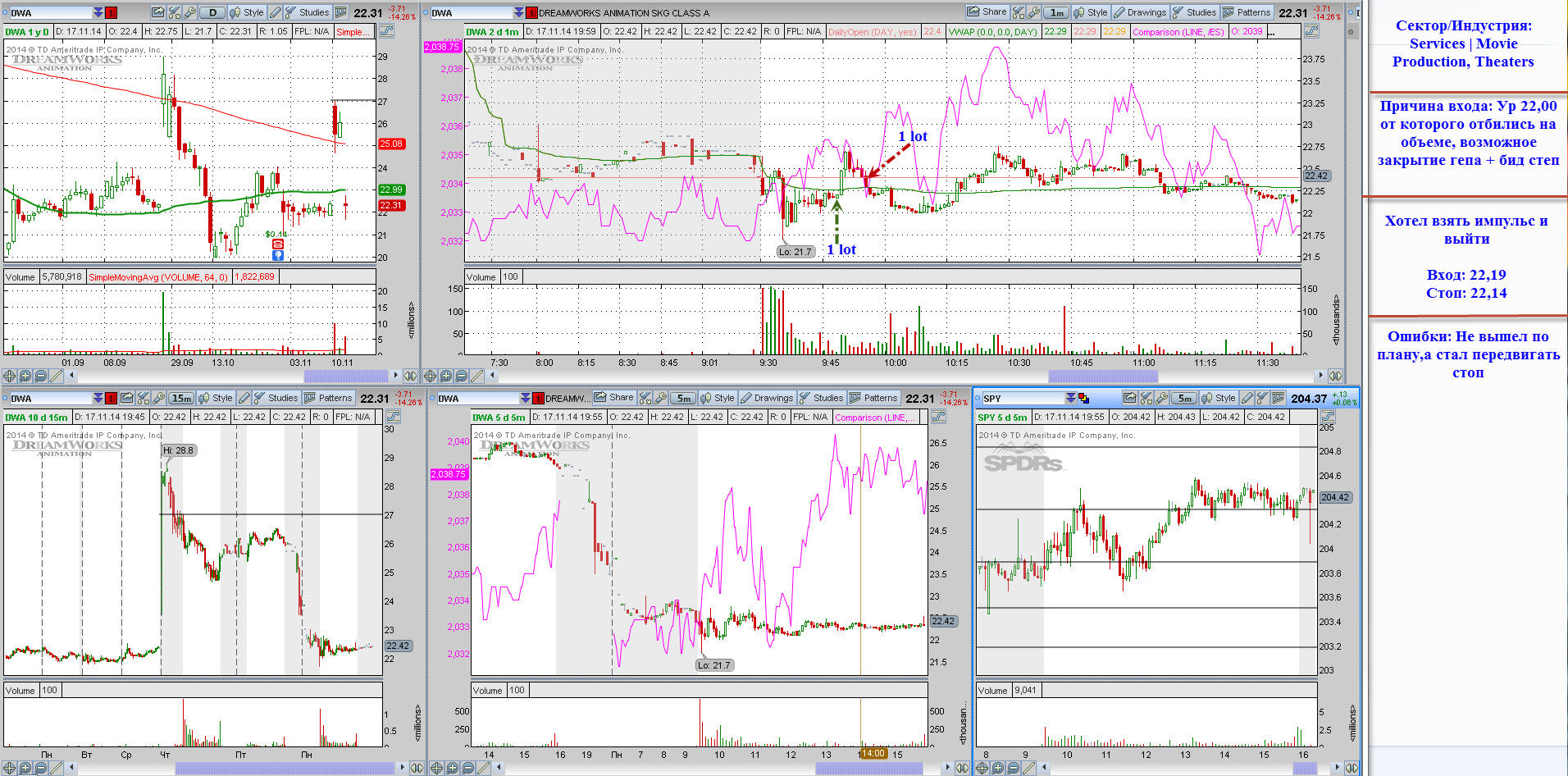
Task: Open symbol dropdown on DWA 1m chart
Action: coord(518,12)
